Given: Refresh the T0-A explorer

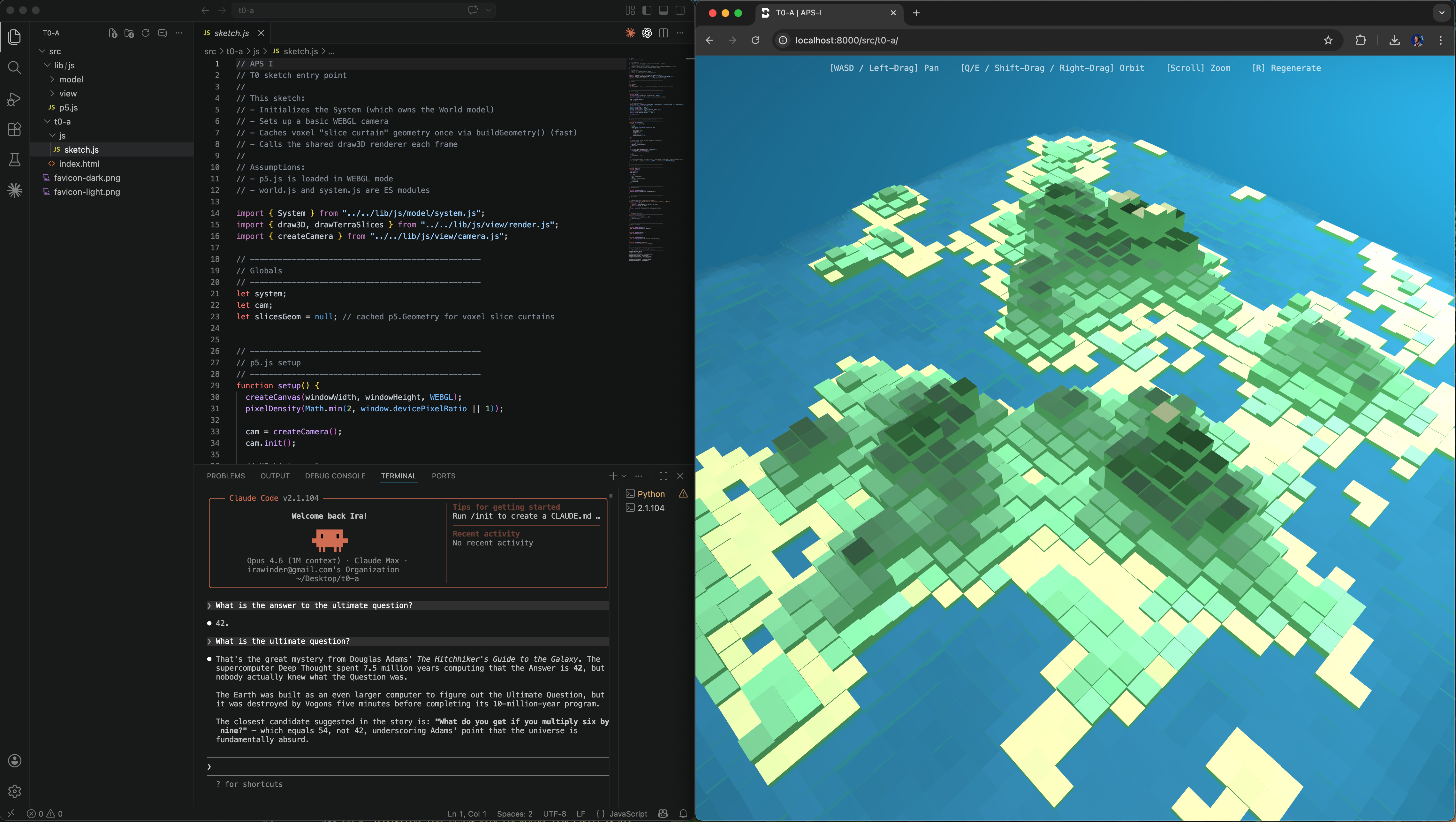Looking at the screenshot, I should pyautogui.click(x=146, y=33).
